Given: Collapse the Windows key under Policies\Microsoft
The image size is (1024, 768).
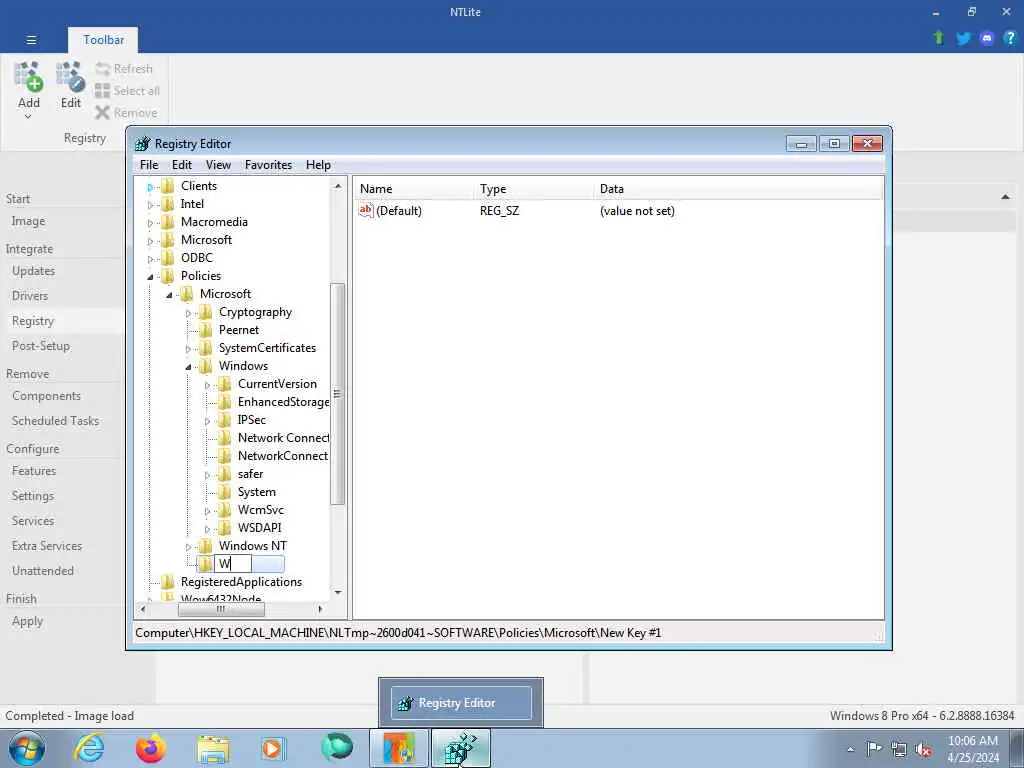Looking at the screenshot, I should tap(188, 367).
